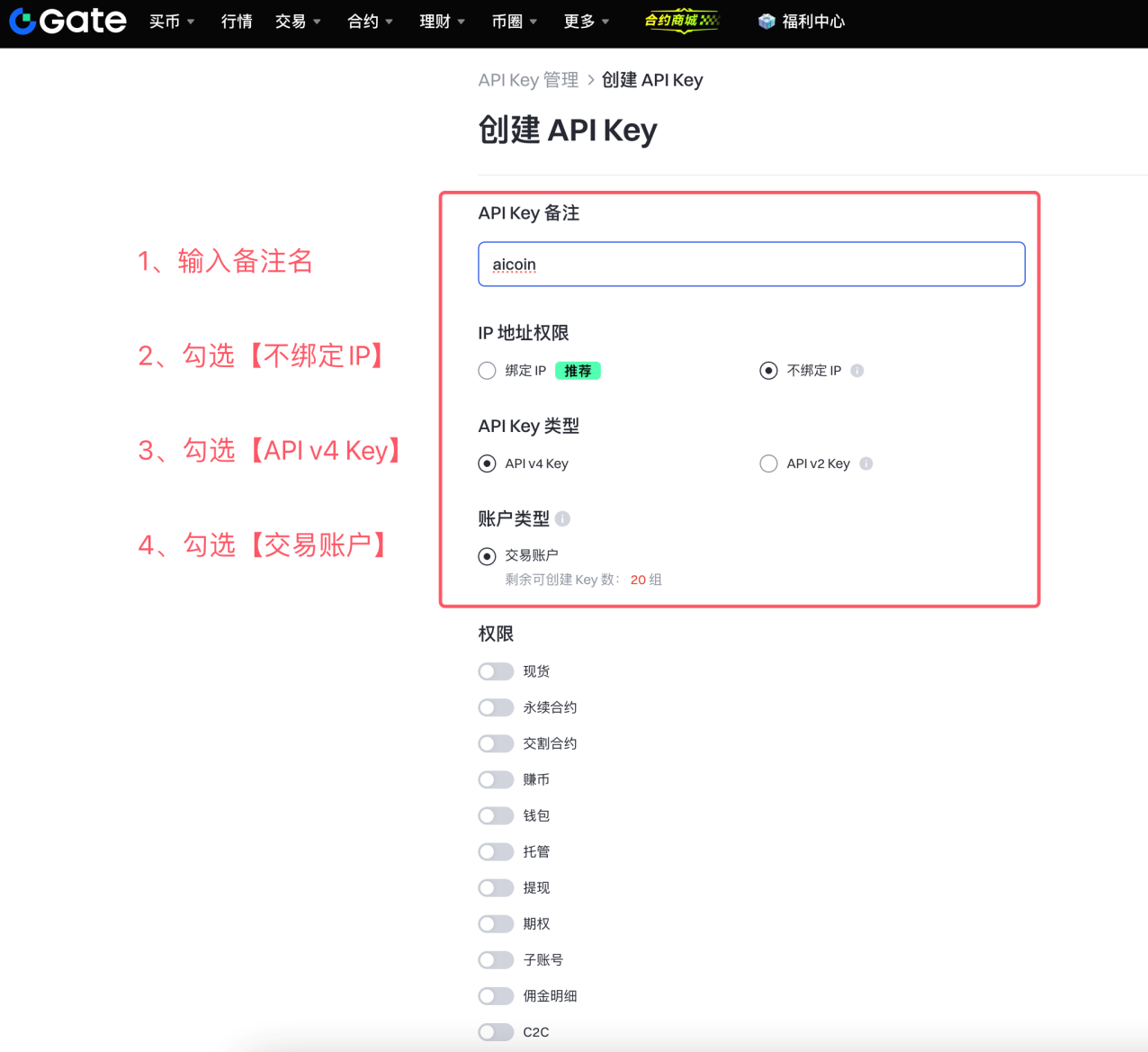The image size is (1148, 1052).
Task: Click the info icon beside 账户类型 heading
Action: click(x=563, y=518)
